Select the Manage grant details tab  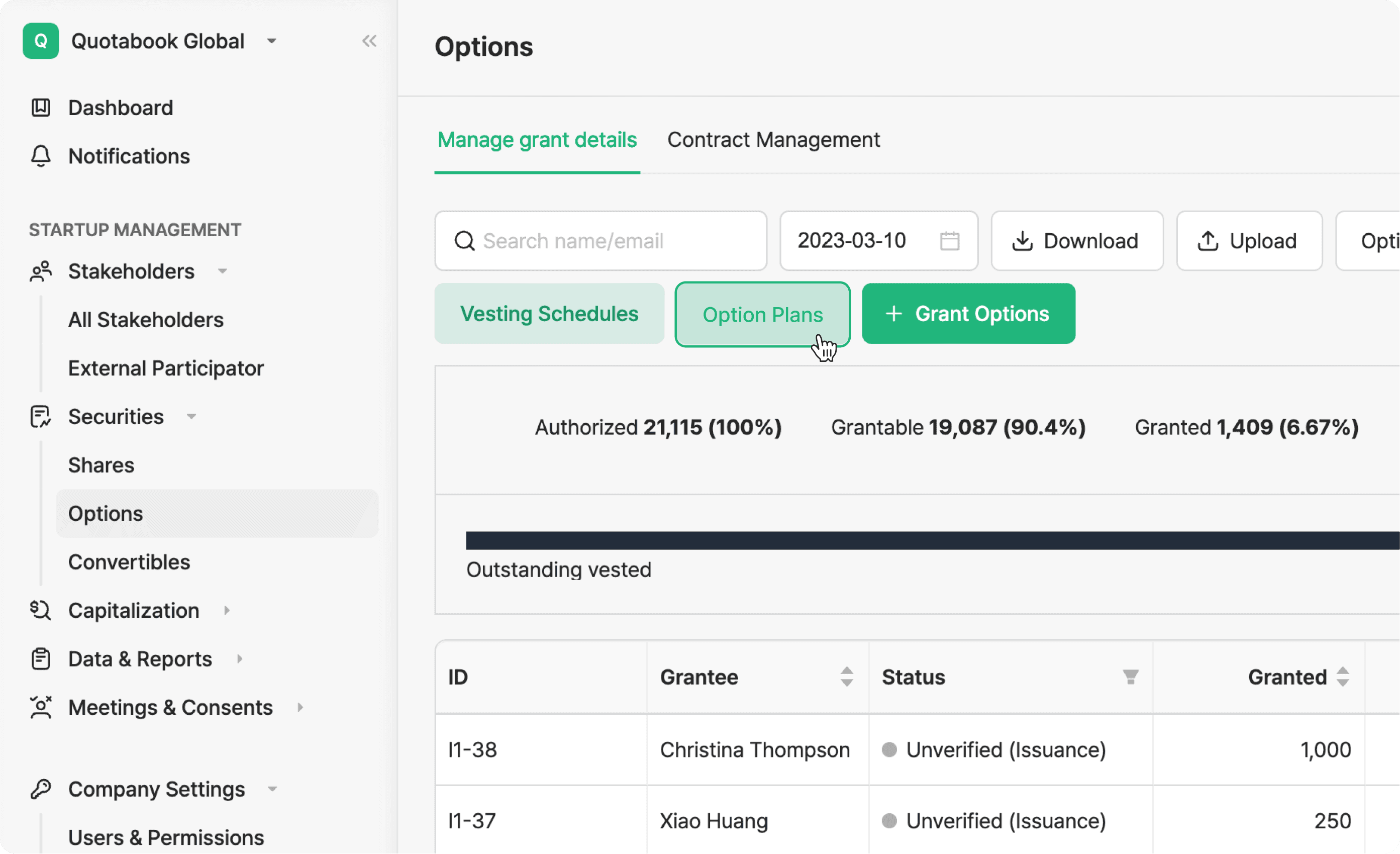click(537, 140)
